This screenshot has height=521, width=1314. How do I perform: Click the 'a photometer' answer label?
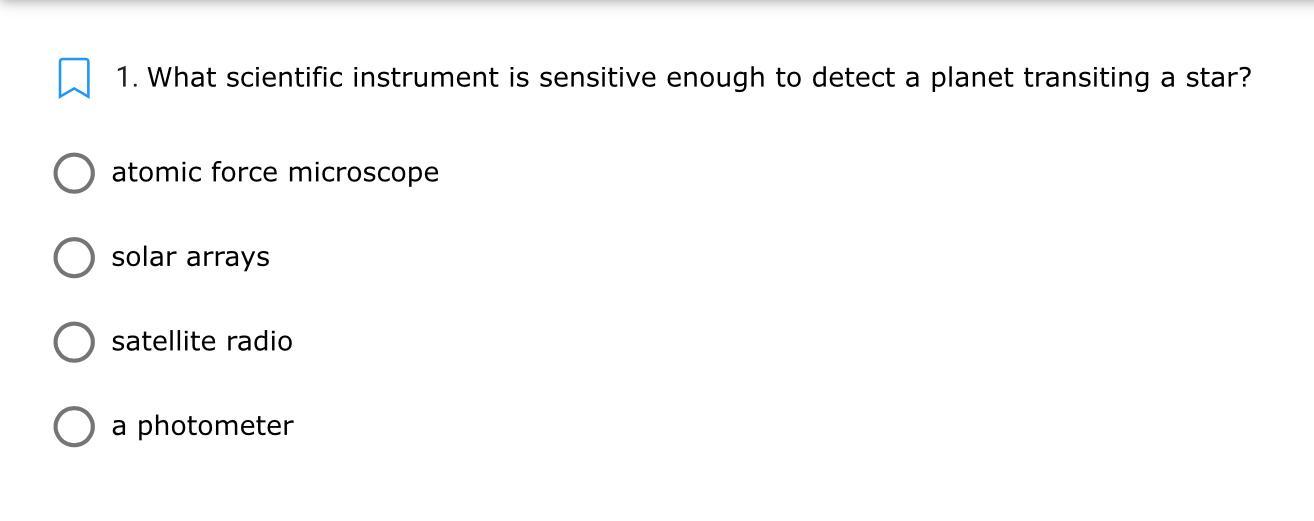(x=202, y=426)
